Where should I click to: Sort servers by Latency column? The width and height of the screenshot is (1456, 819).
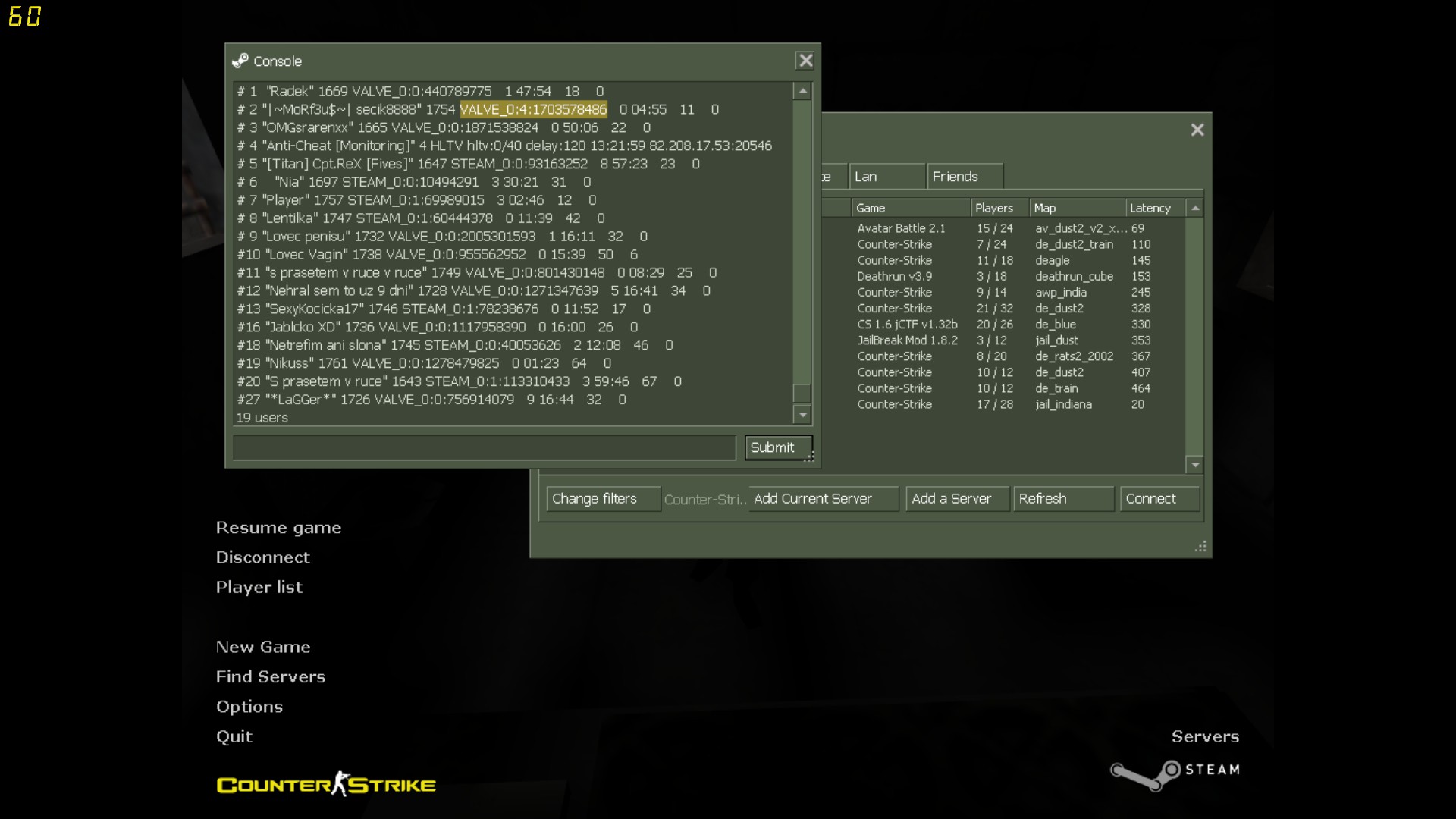point(1154,208)
